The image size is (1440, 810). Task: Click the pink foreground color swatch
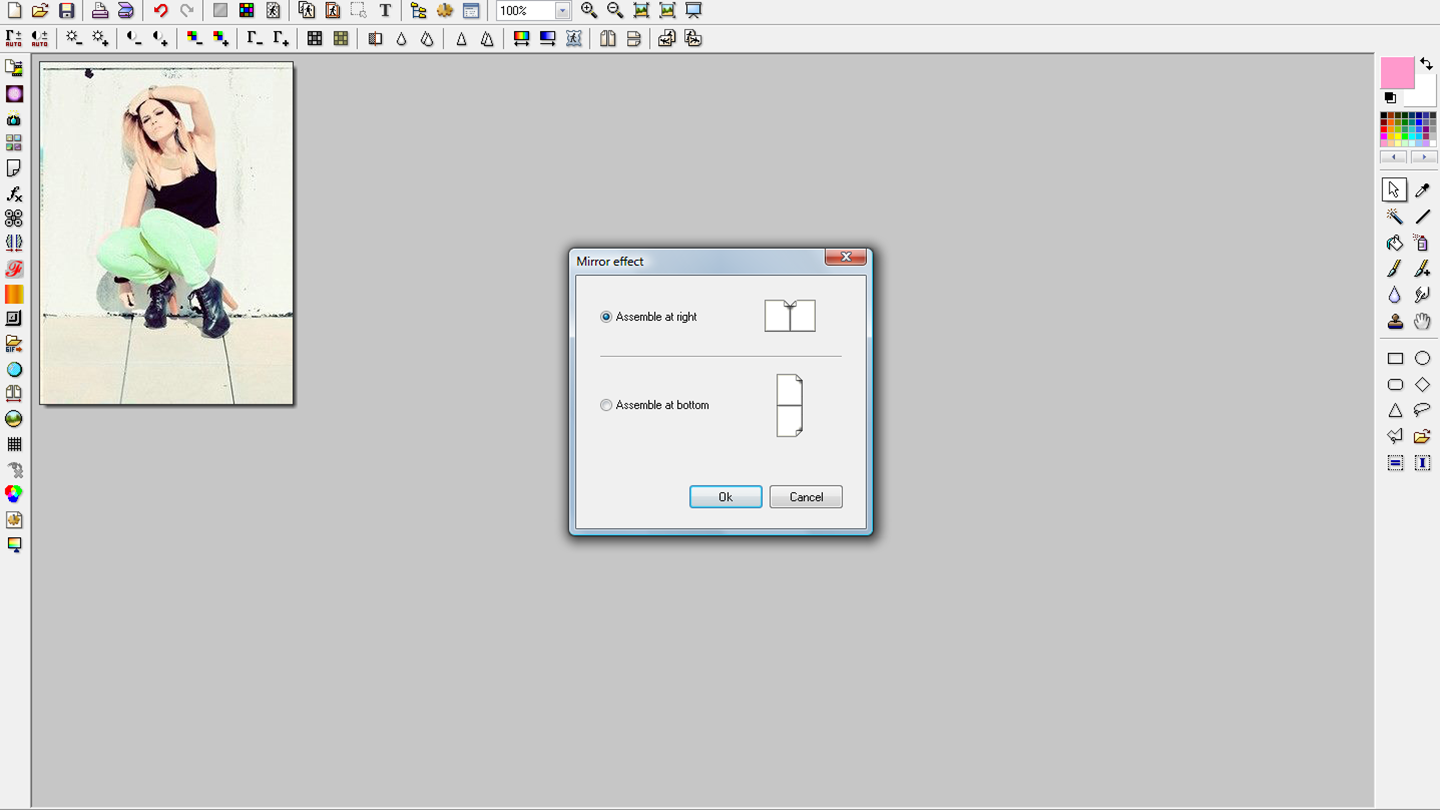[1396, 73]
